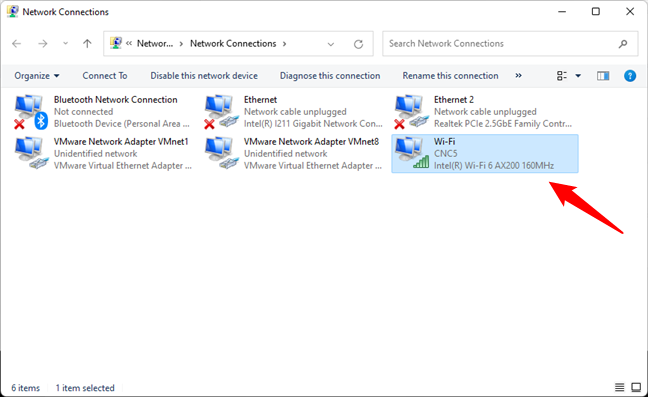Open the Organize dropdown menu
Image resolution: width=648 pixels, height=397 pixels.
click(x=37, y=76)
